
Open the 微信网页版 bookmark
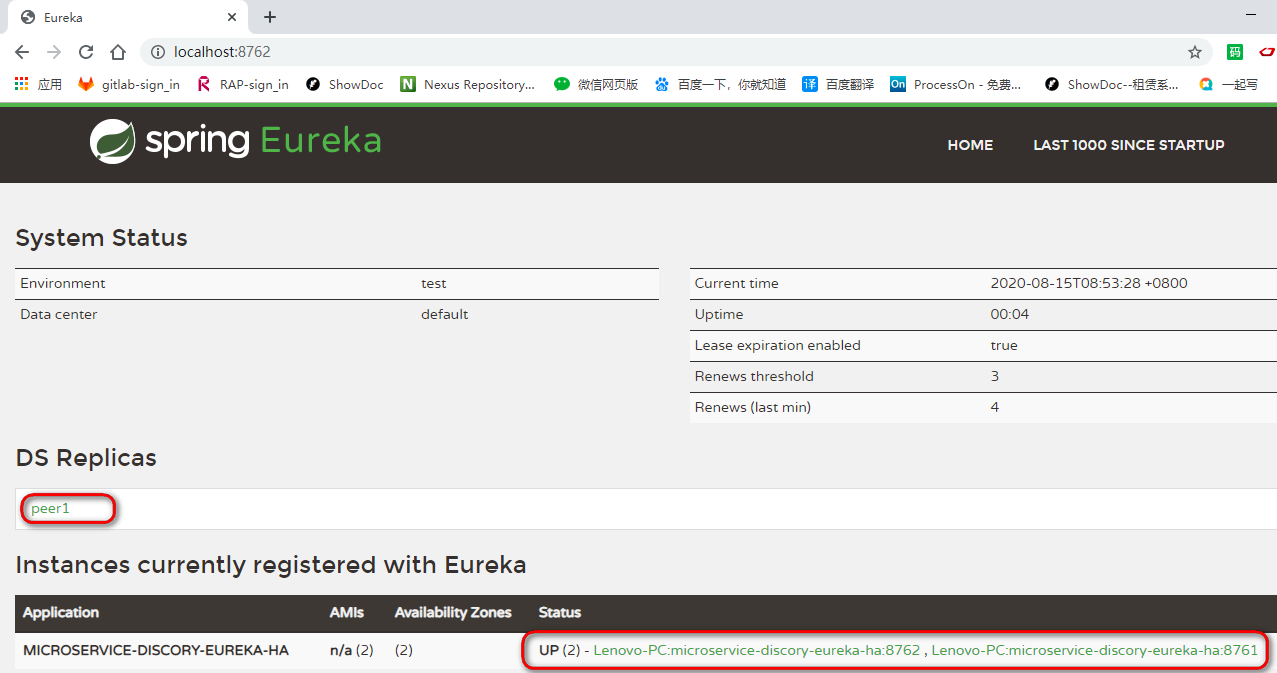click(604, 84)
